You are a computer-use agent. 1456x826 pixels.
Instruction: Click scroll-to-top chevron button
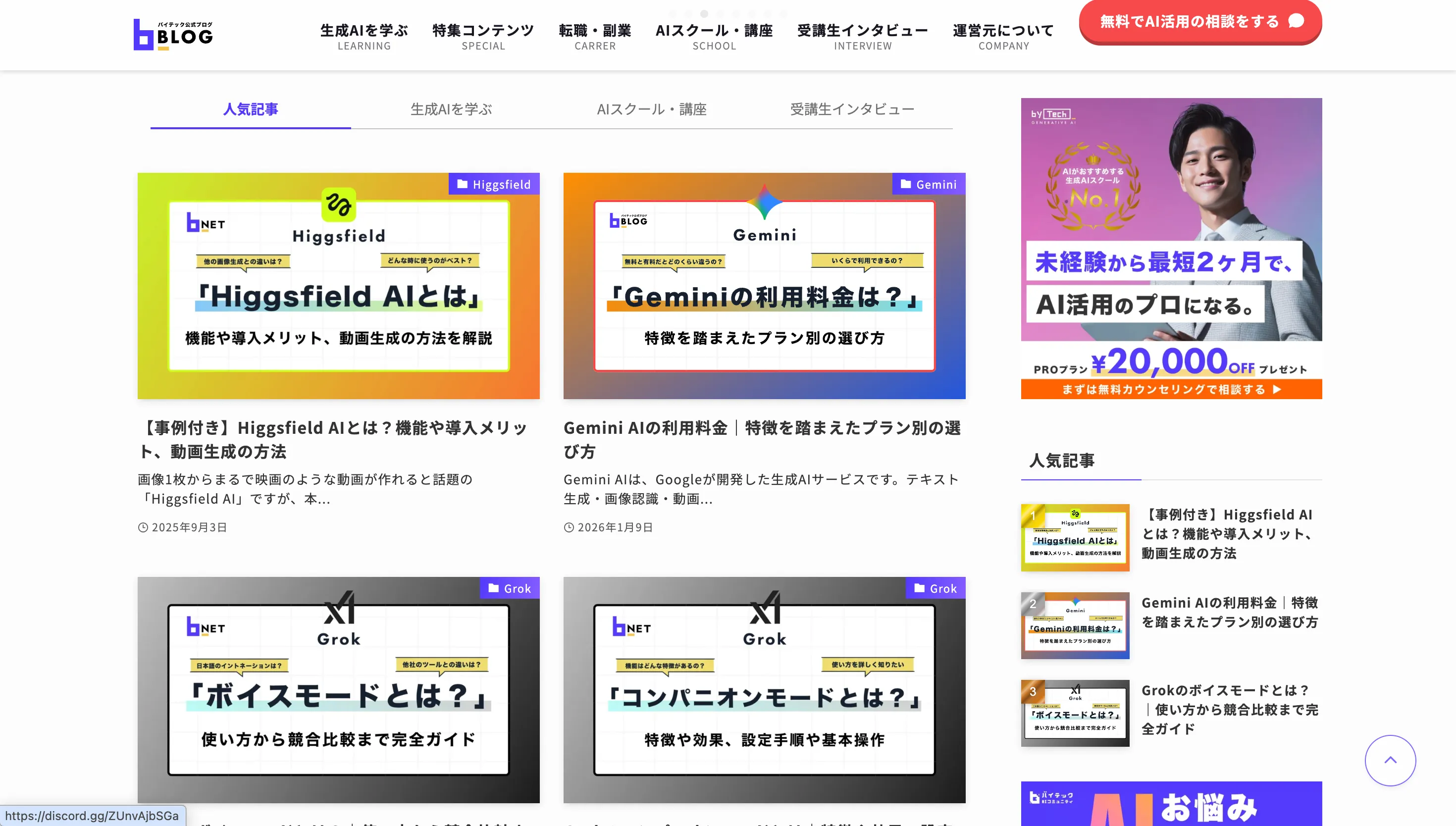pyautogui.click(x=1390, y=760)
